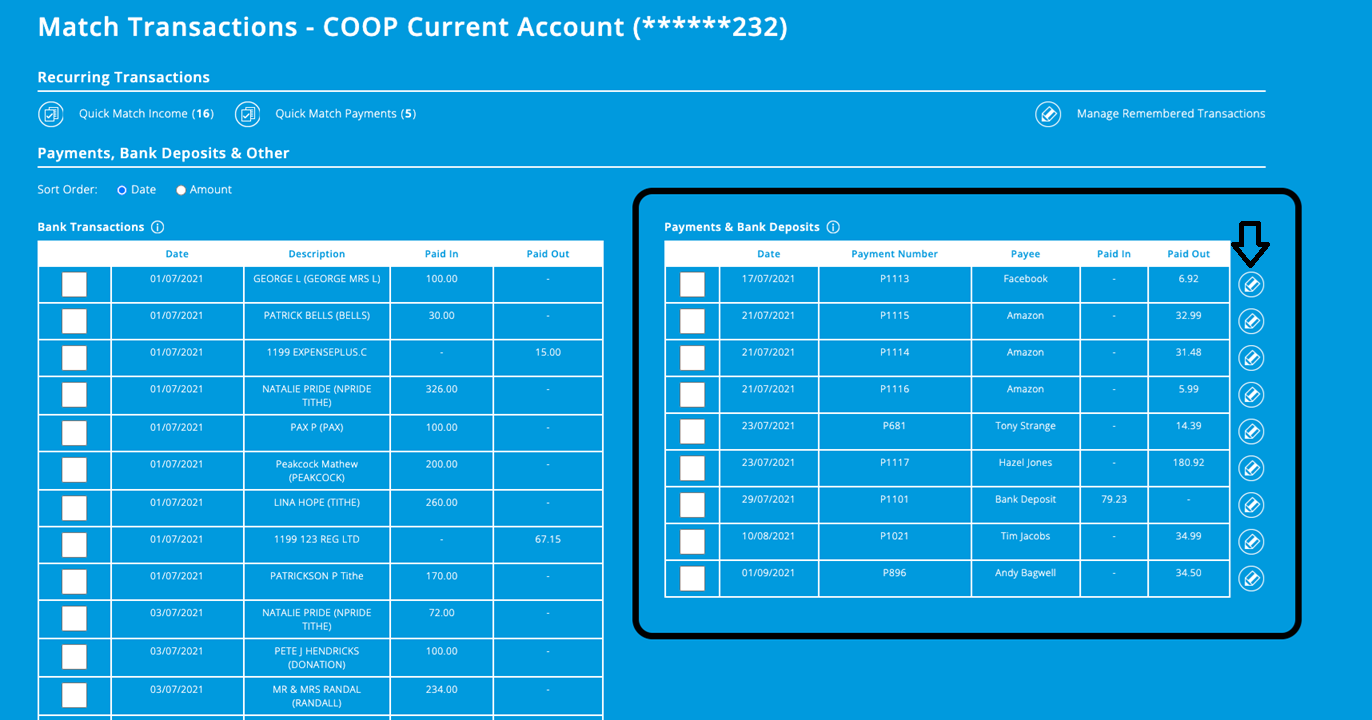Click Bank Transactions Paid Out header
The height and width of the screenshot is (720, 1372).
coord(548,254)
